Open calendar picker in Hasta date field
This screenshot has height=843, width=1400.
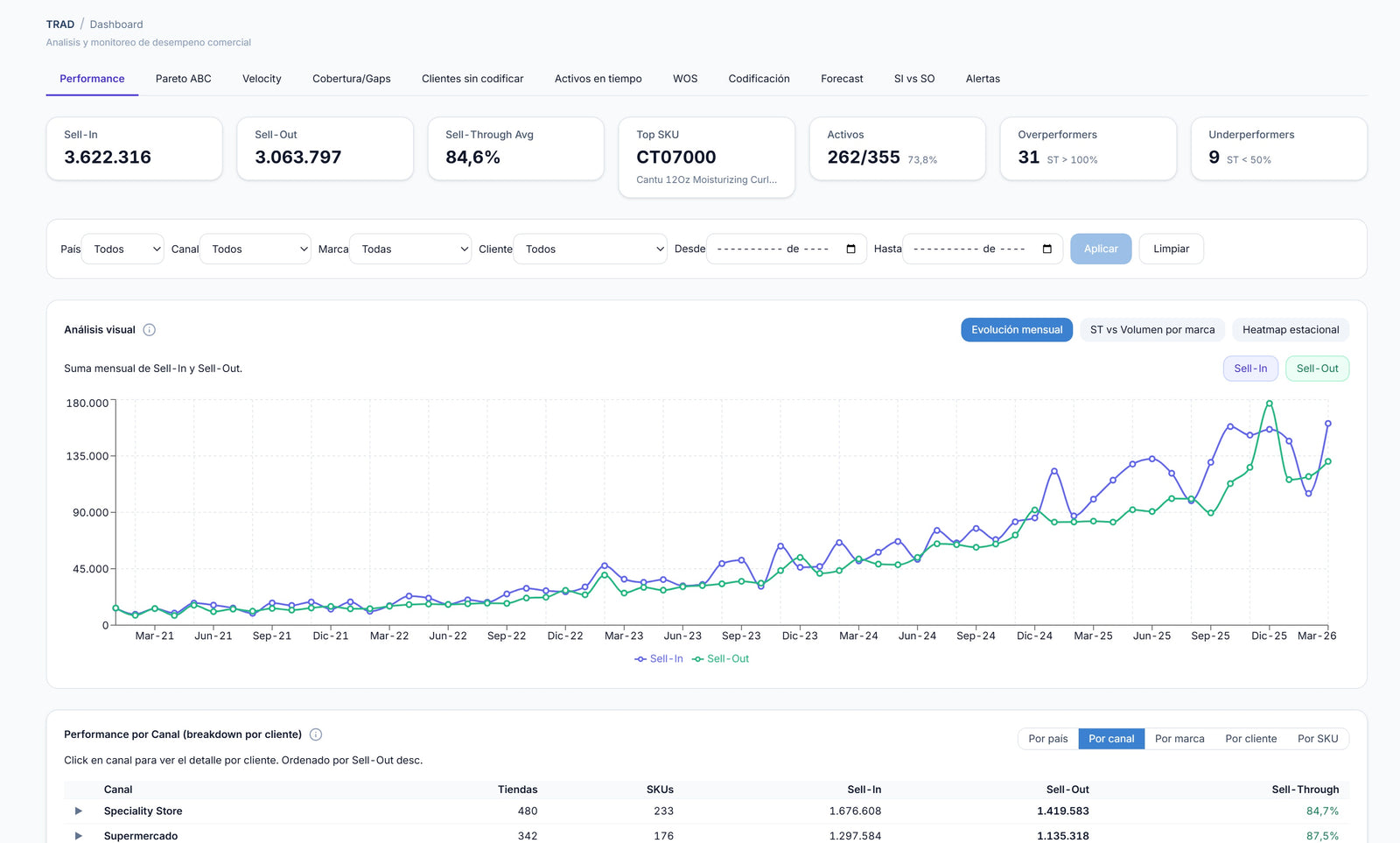coord(1046,249)
